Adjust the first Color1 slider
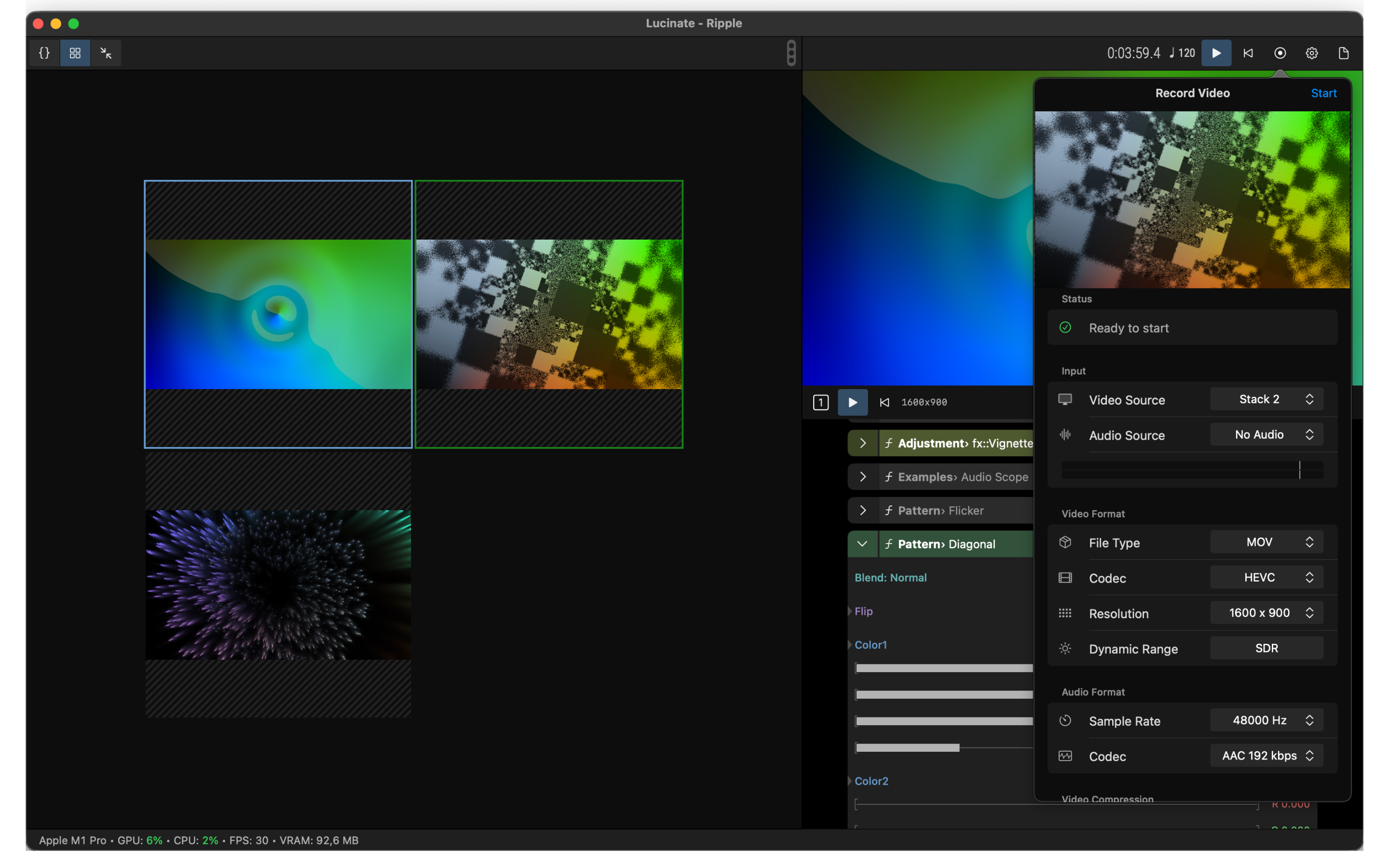 click(x=943, y=668)
